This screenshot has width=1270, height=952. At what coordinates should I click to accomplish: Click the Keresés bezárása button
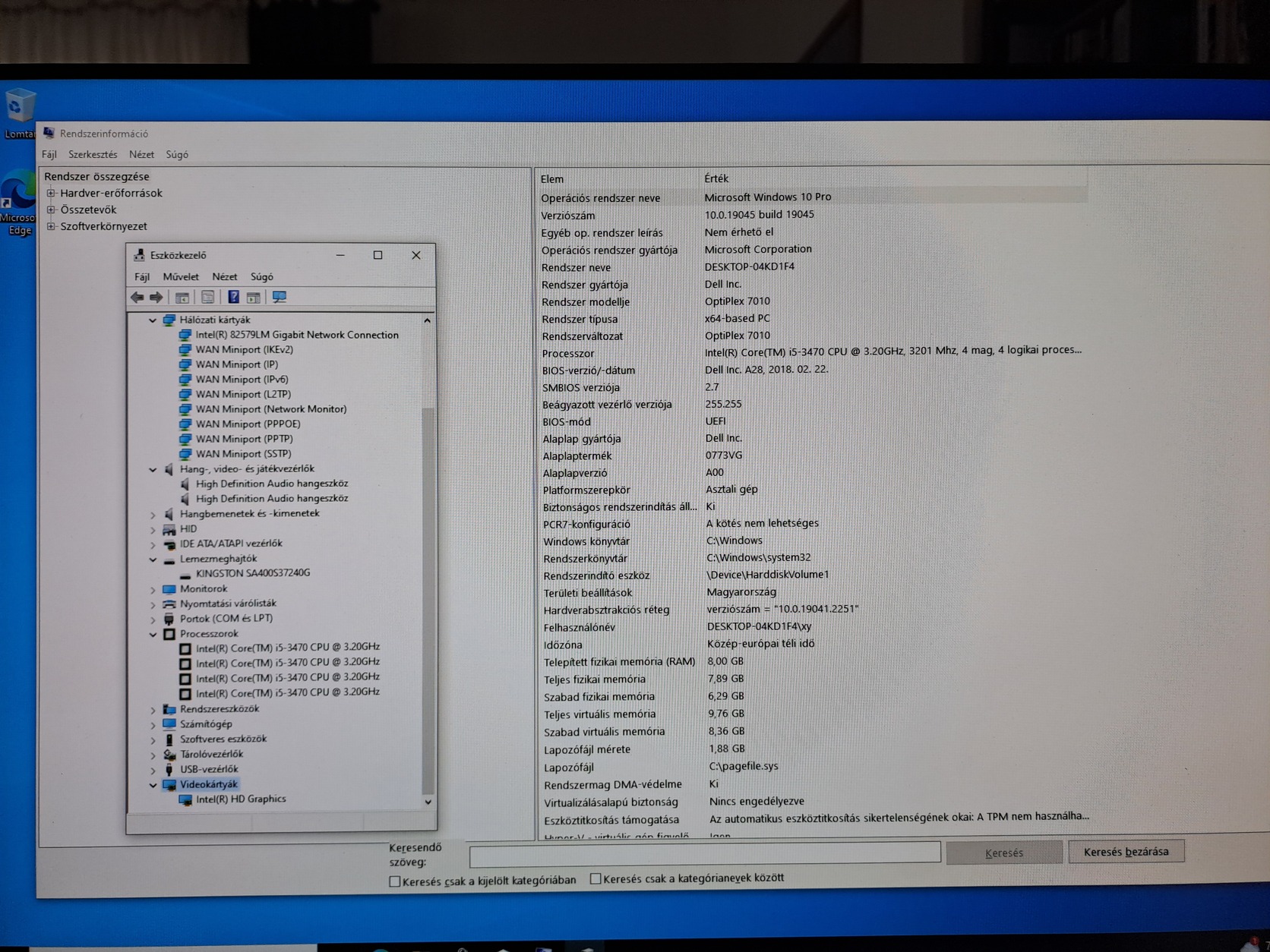coord(1126,852)
